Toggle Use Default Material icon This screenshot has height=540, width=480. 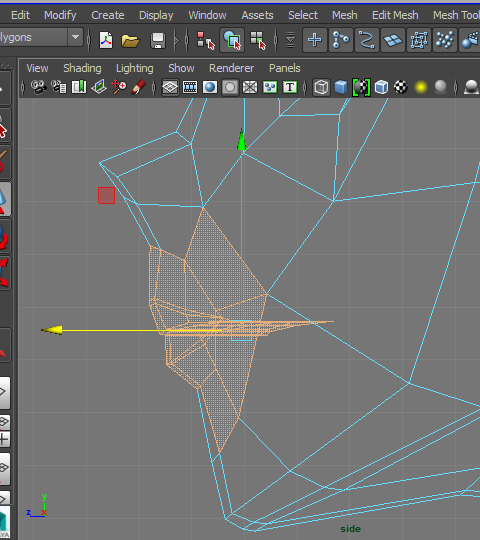tap(361, 87)
